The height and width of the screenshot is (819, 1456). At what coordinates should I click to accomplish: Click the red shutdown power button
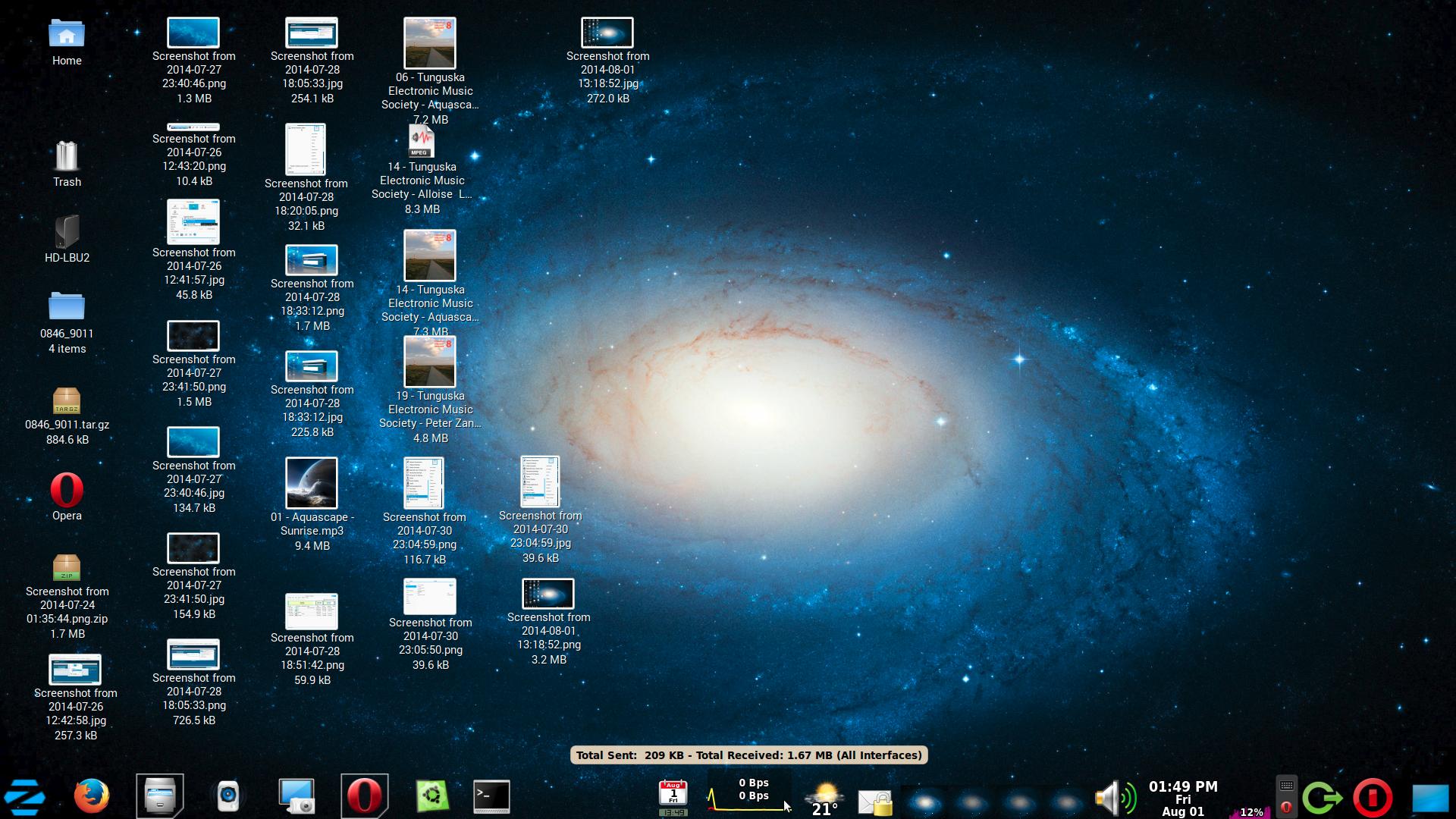pyautogui.click(x=1372, y=798)
